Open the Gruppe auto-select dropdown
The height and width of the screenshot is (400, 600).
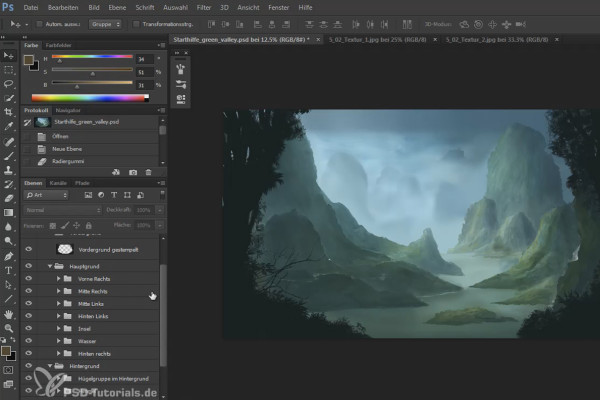(x=105, y=24)
